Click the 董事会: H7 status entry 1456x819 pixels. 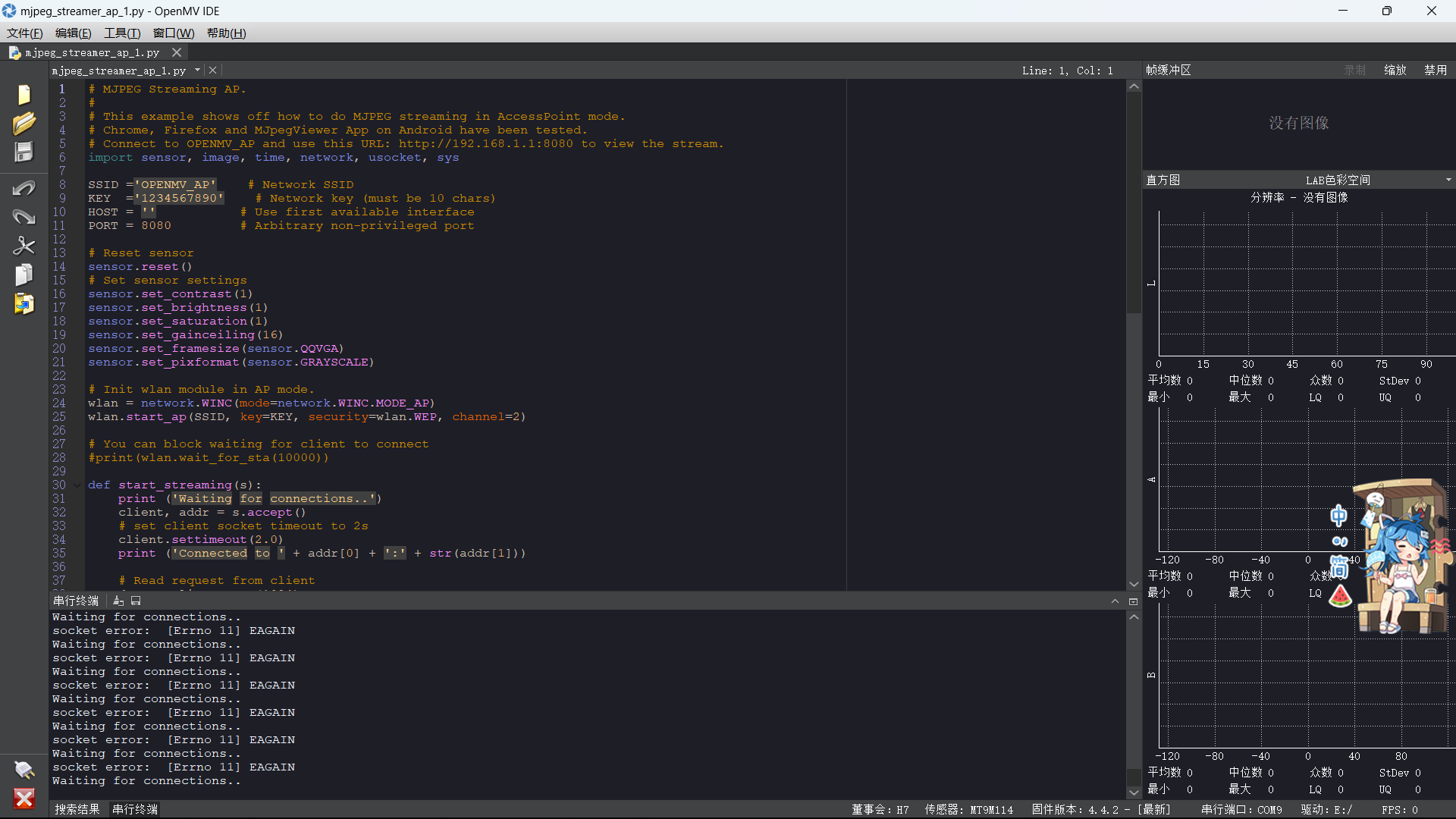point(880,810)
